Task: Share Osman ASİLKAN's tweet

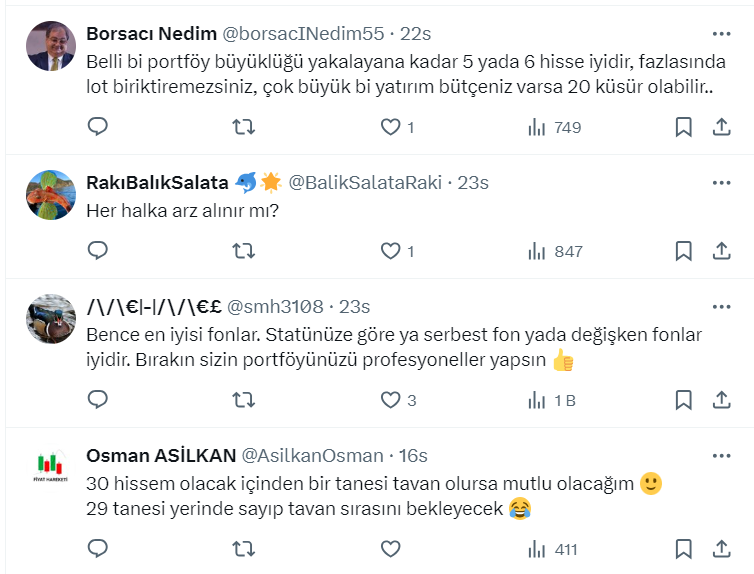Action: tap(721, 549)
